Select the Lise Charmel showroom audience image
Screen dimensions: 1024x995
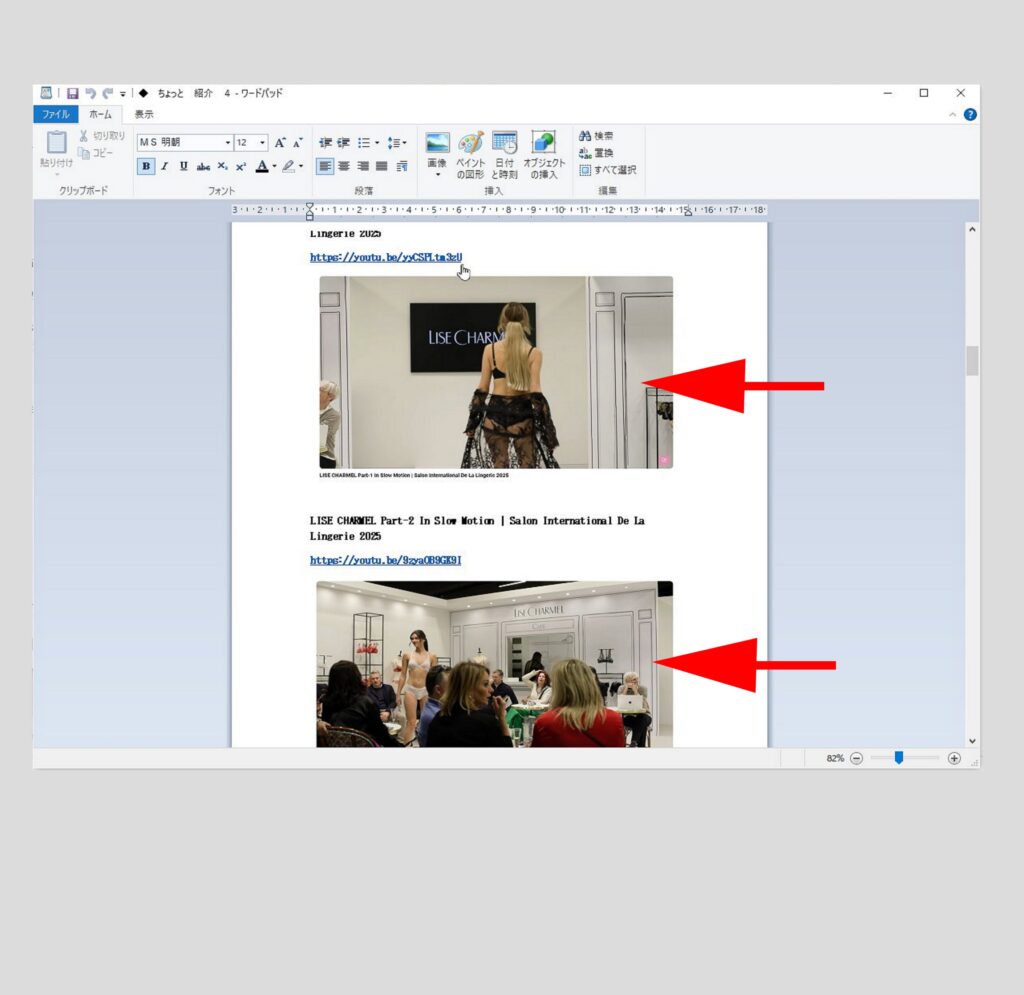[494, 664]
